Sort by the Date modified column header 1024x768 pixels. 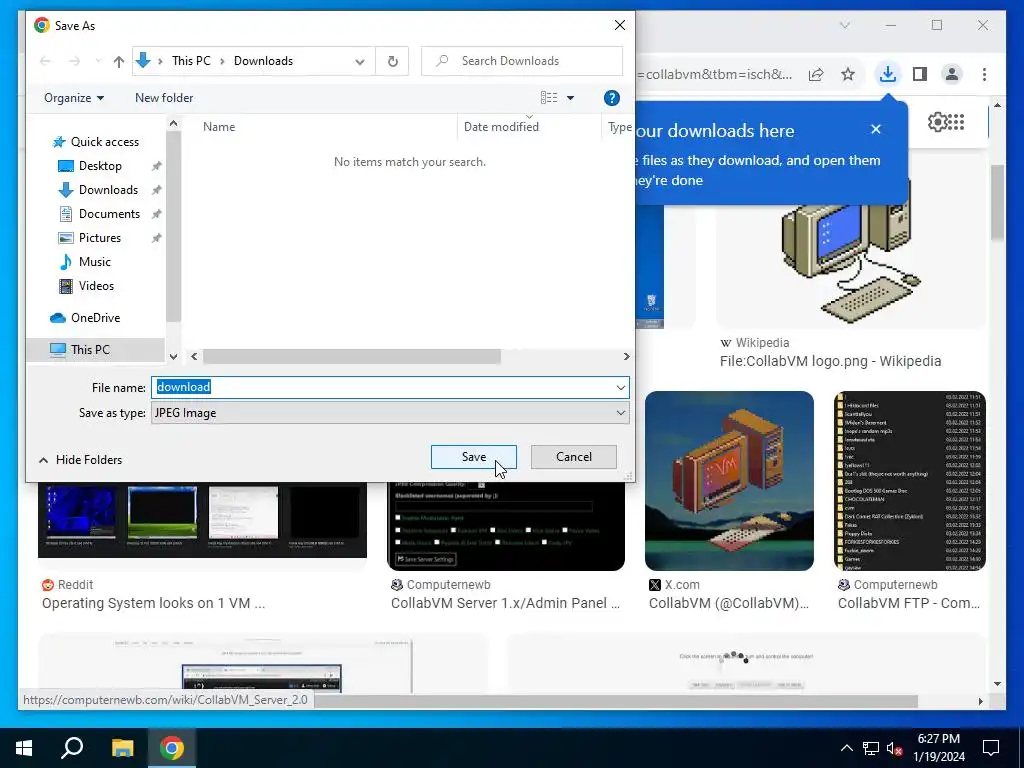(501, 127)
